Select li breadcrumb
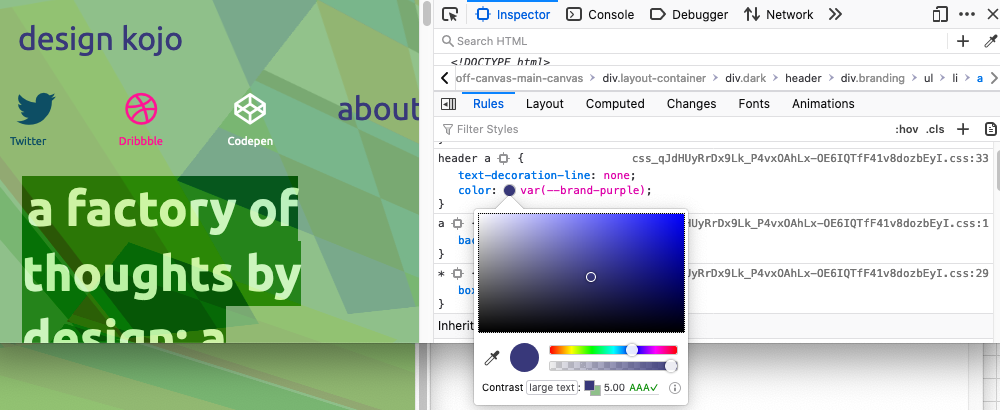1000x410 pixels. pos(955,78)
